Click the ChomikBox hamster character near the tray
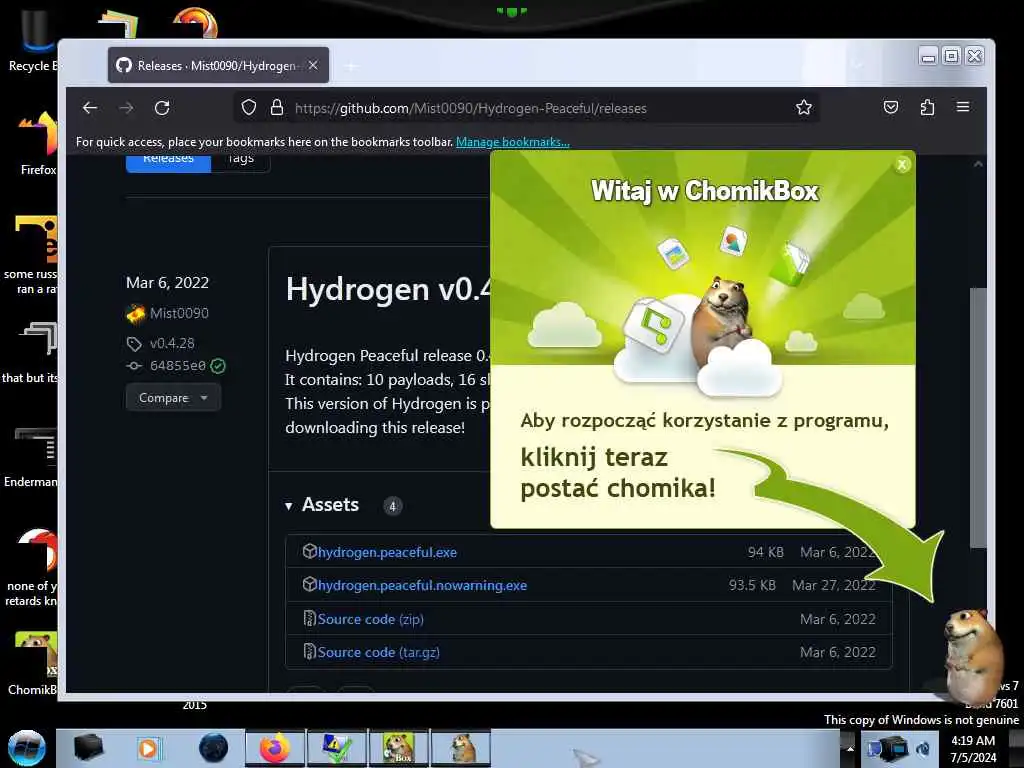Image resolution: width=1024 pixels, height=768 pixels. pyautogui.click(x=973, y=656)
